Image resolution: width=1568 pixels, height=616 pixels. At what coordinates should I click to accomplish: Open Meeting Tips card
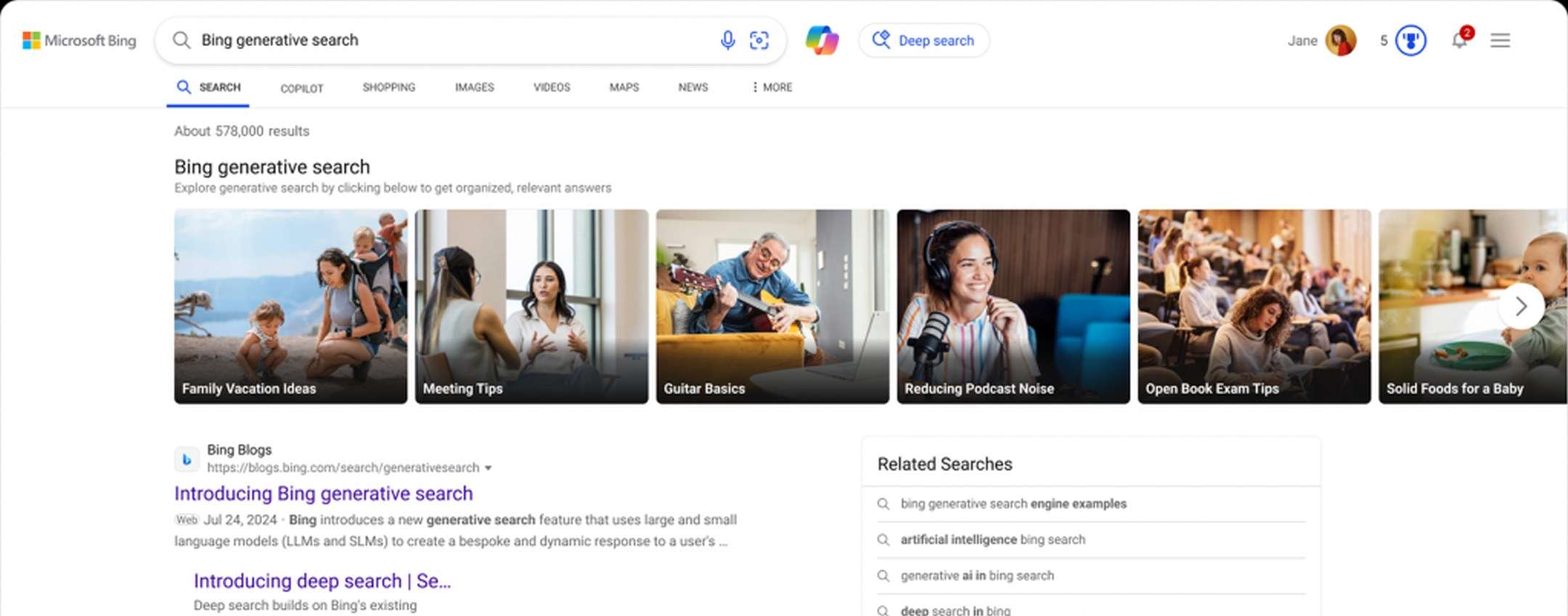click(531, 307)
